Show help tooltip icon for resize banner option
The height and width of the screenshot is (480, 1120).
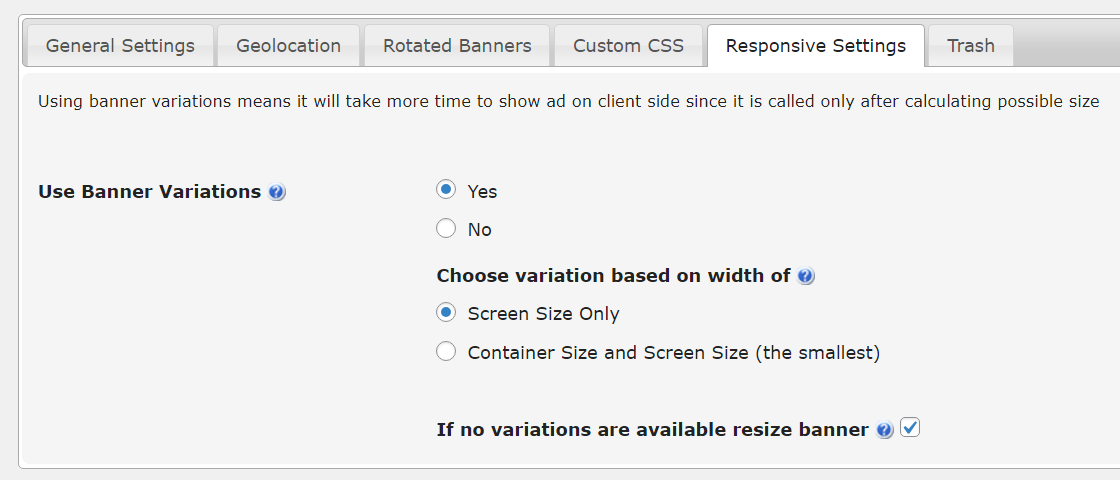click(x=884, y=430)
